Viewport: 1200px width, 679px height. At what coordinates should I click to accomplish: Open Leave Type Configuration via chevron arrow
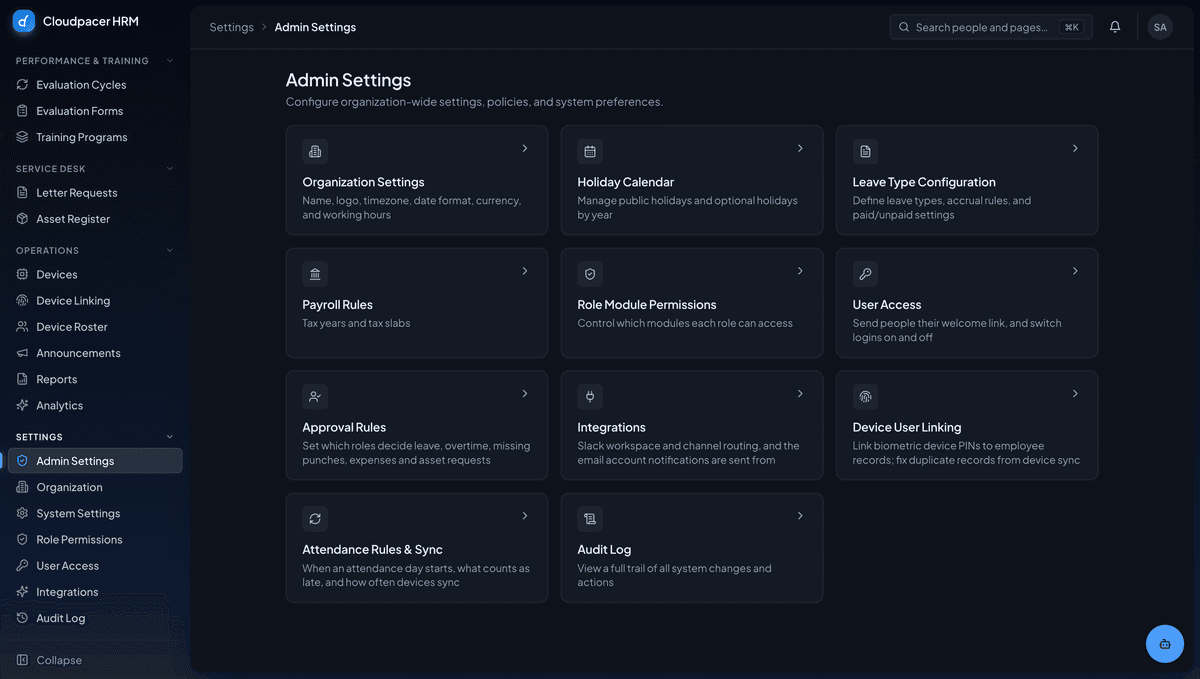click(1075, 148)
